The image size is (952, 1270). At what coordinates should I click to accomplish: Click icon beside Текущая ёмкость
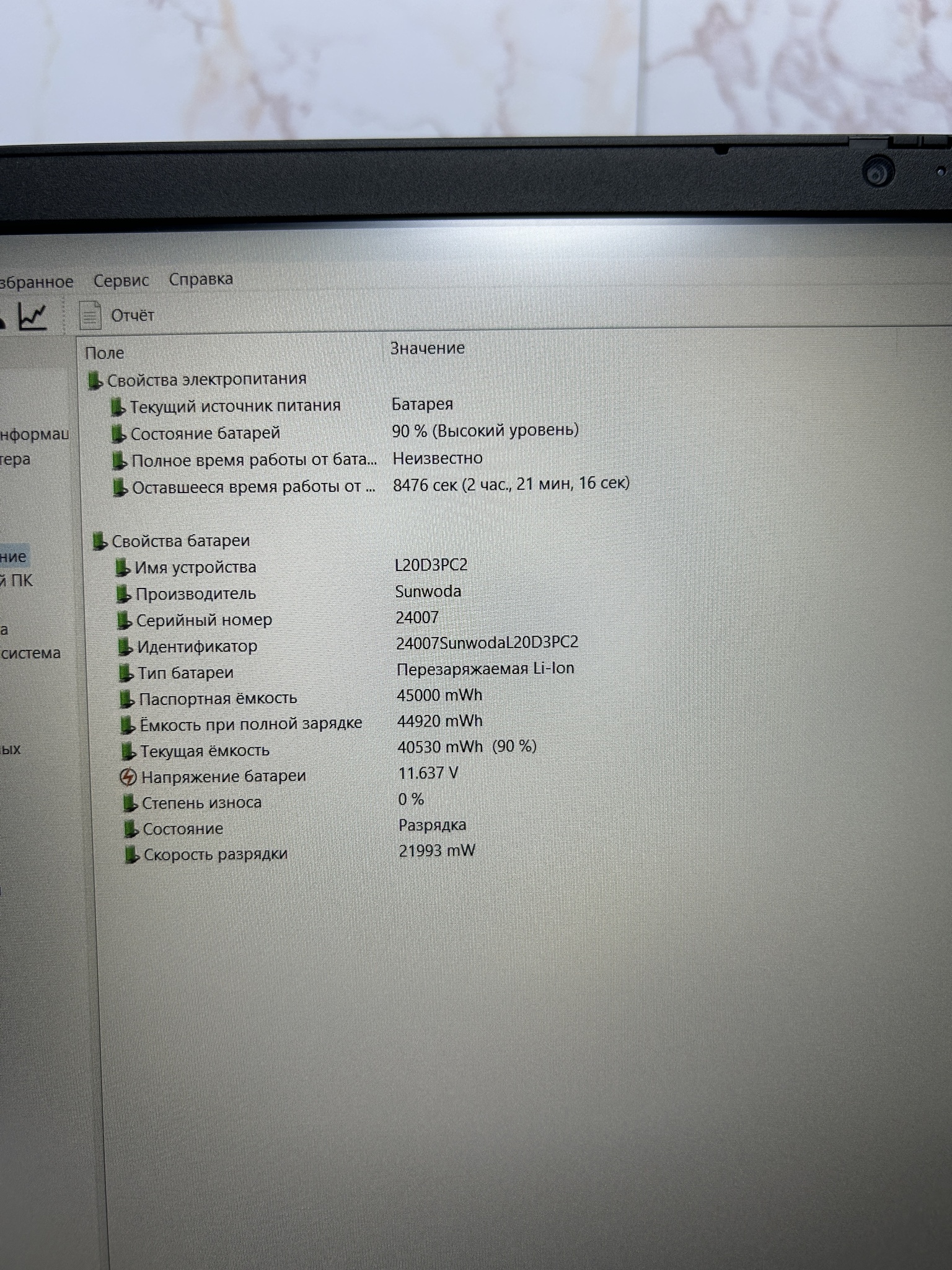(128, 752)
